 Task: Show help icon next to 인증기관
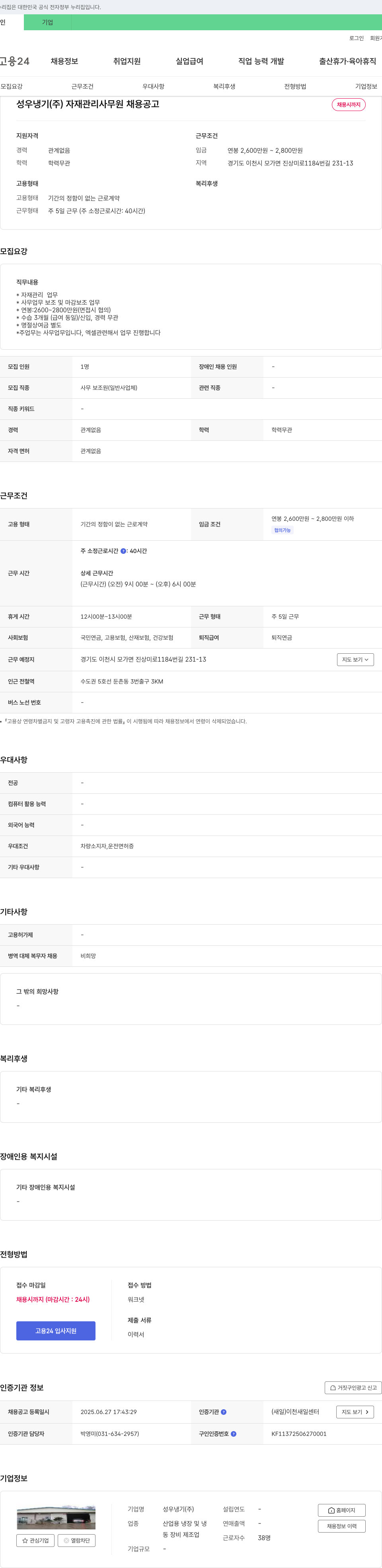click(x=224, y=1412)
